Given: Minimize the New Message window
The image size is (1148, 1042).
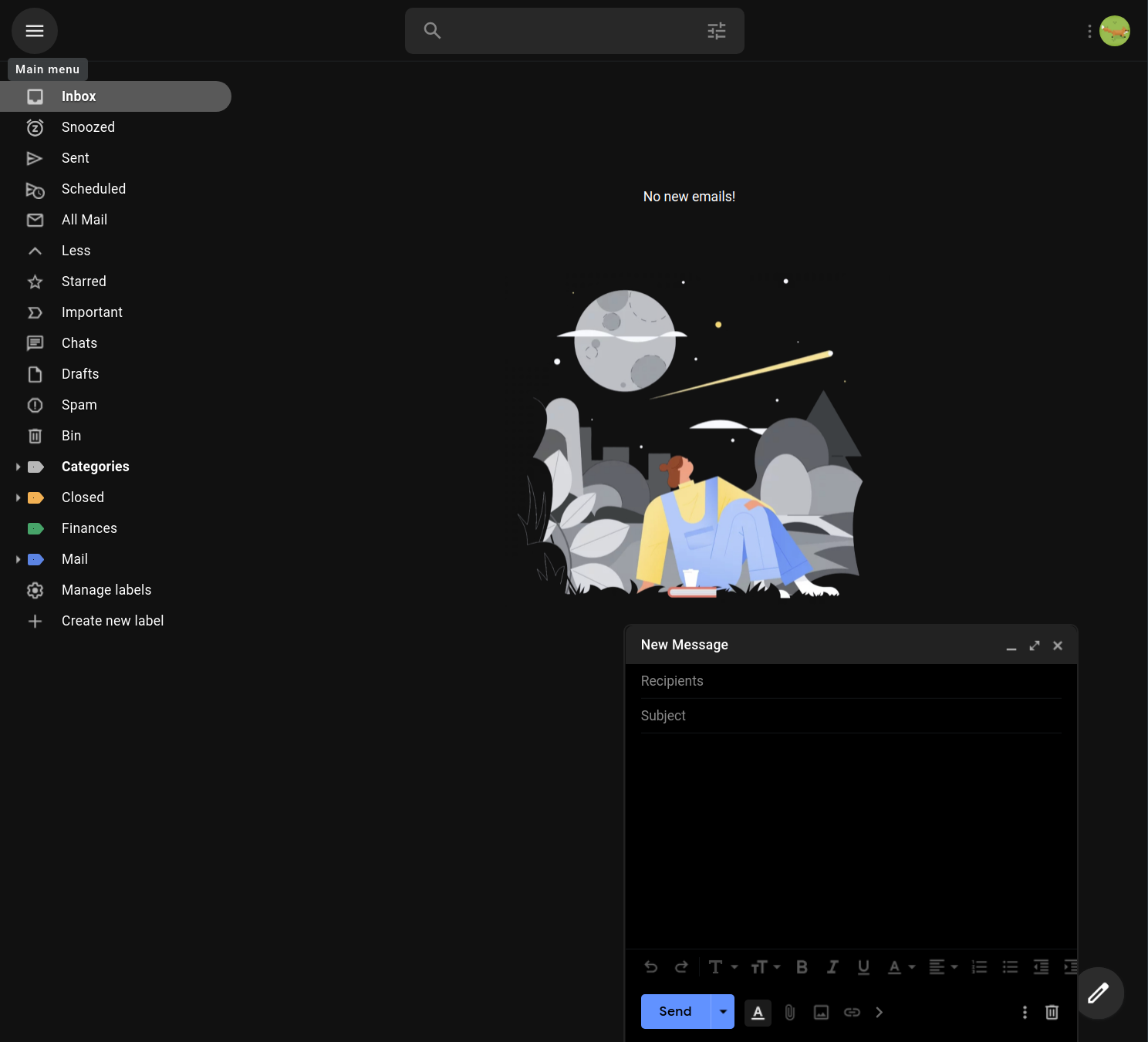Looking at the screenshot, I should [1011, 646].
